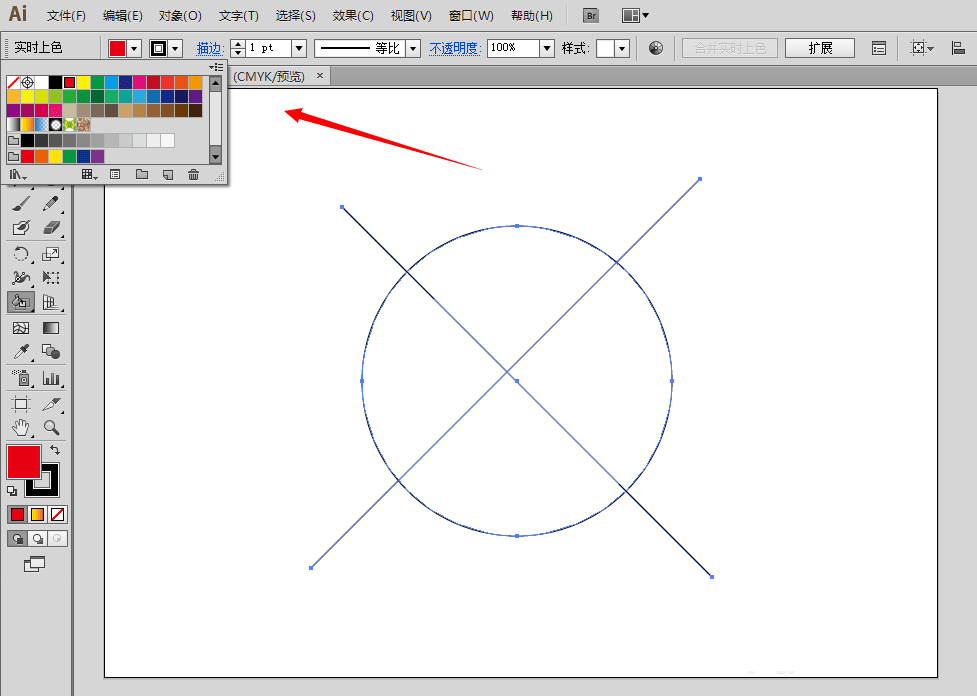Set paint mode to Color

point(17,514)
